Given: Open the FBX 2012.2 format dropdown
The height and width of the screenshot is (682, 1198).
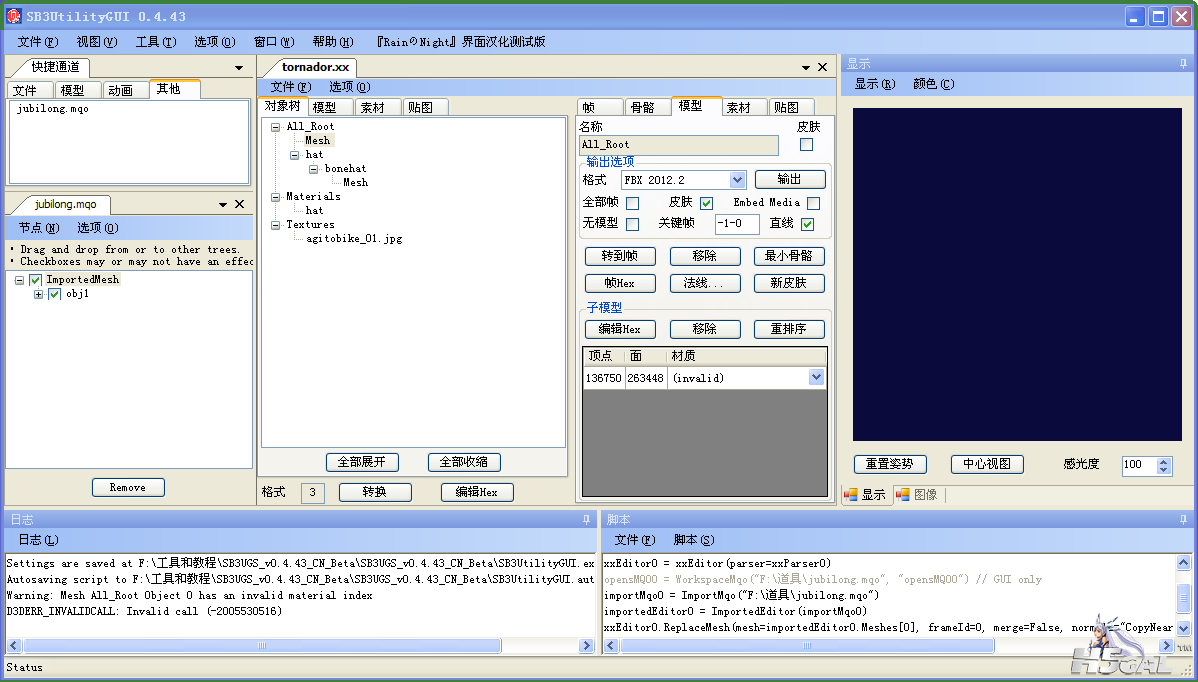Looking at the screenshot, I should click(737, 180).
